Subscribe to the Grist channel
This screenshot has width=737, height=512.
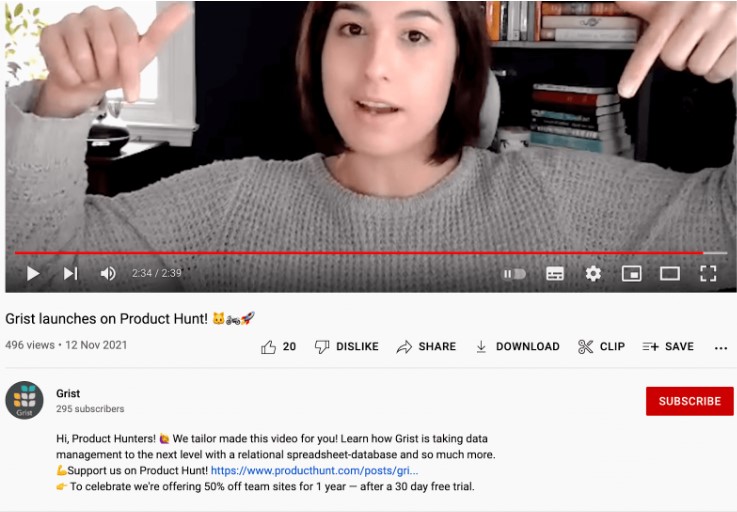[x=690, y=401]
